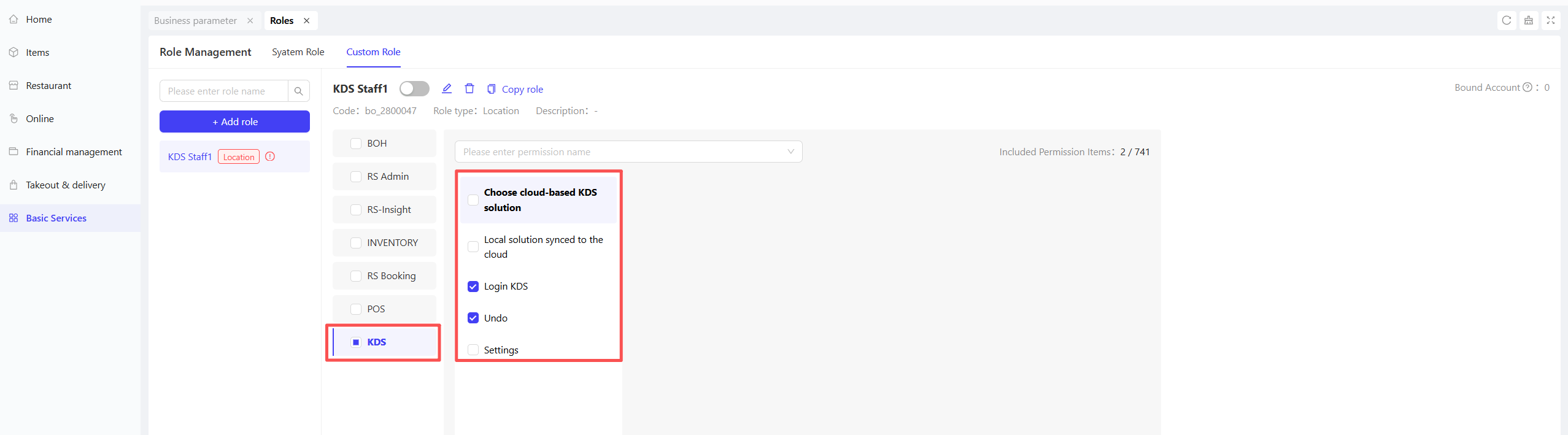
Task: Click the refresh icon at top right
Action: pos(1506,20)
